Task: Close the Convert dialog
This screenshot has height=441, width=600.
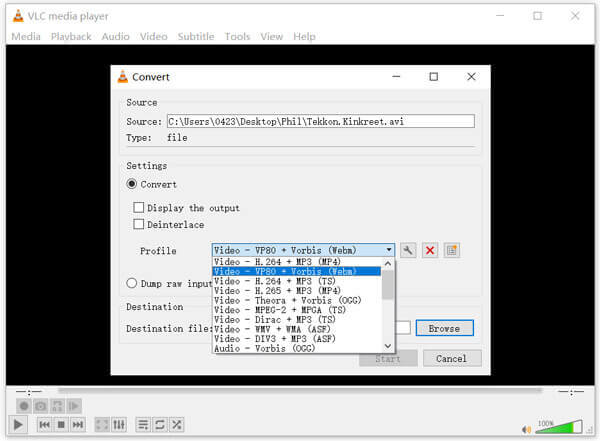Action: 471,77
